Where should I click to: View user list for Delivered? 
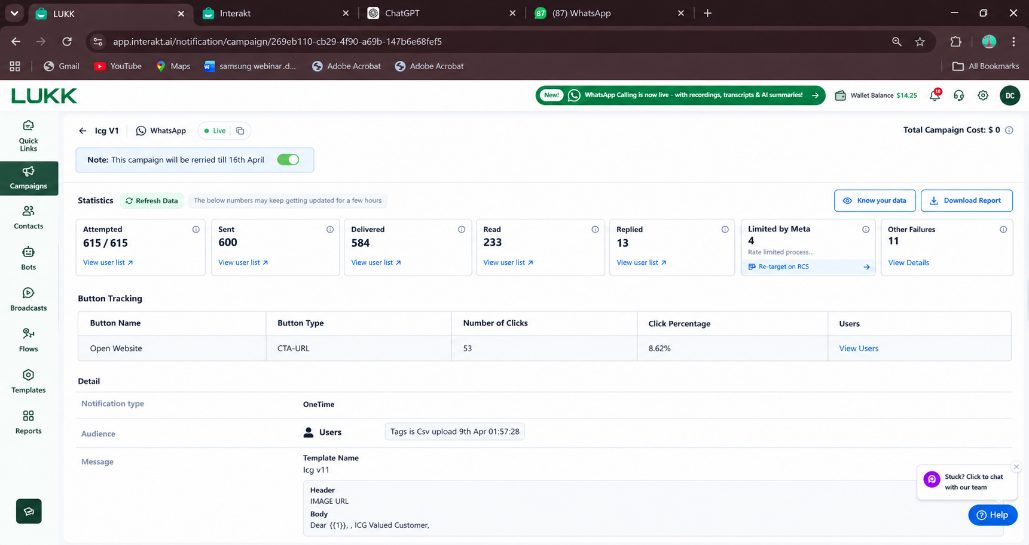tap(376, 263)
